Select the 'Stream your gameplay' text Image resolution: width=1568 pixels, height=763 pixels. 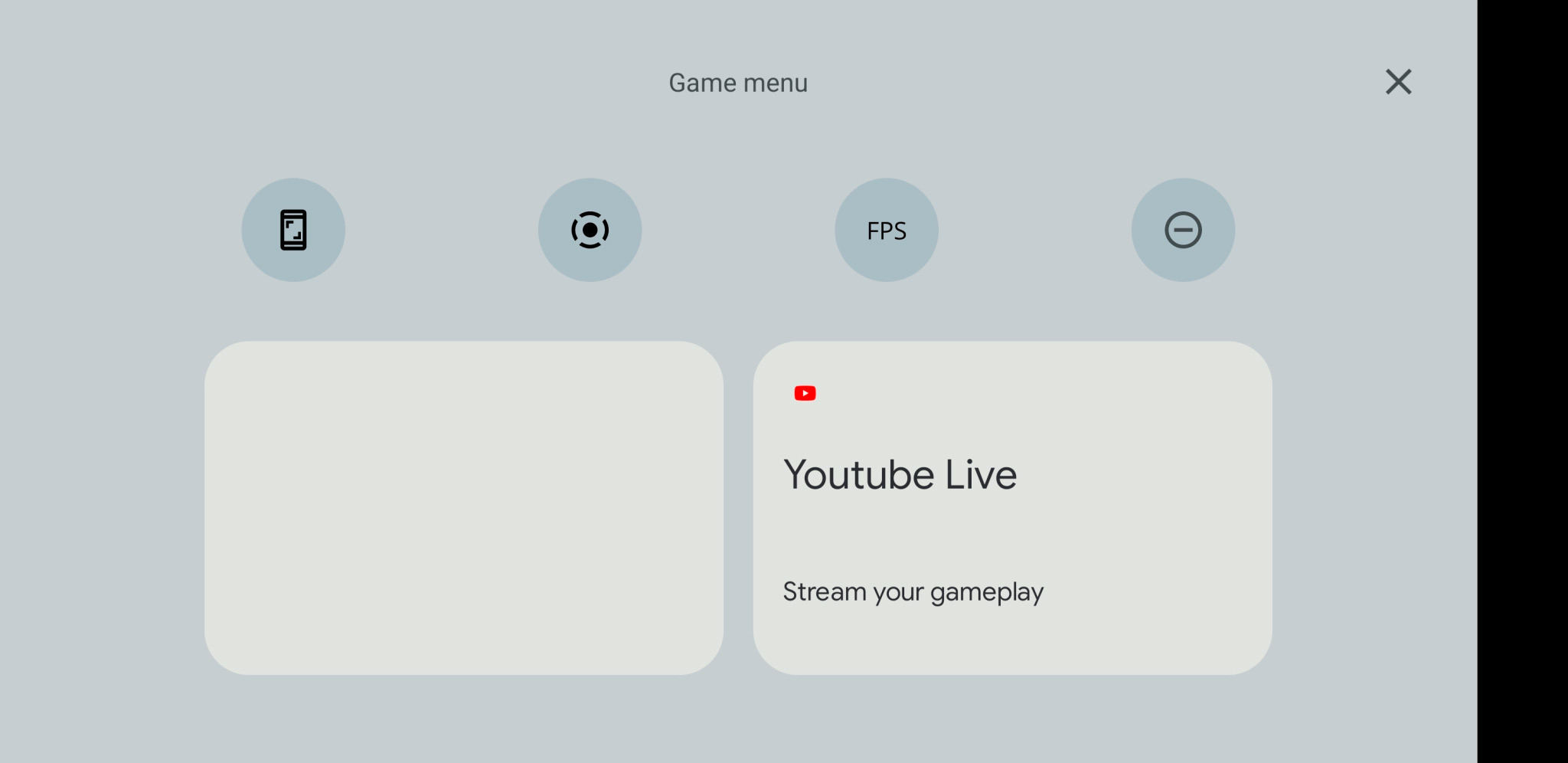click(x=913, y=592)
